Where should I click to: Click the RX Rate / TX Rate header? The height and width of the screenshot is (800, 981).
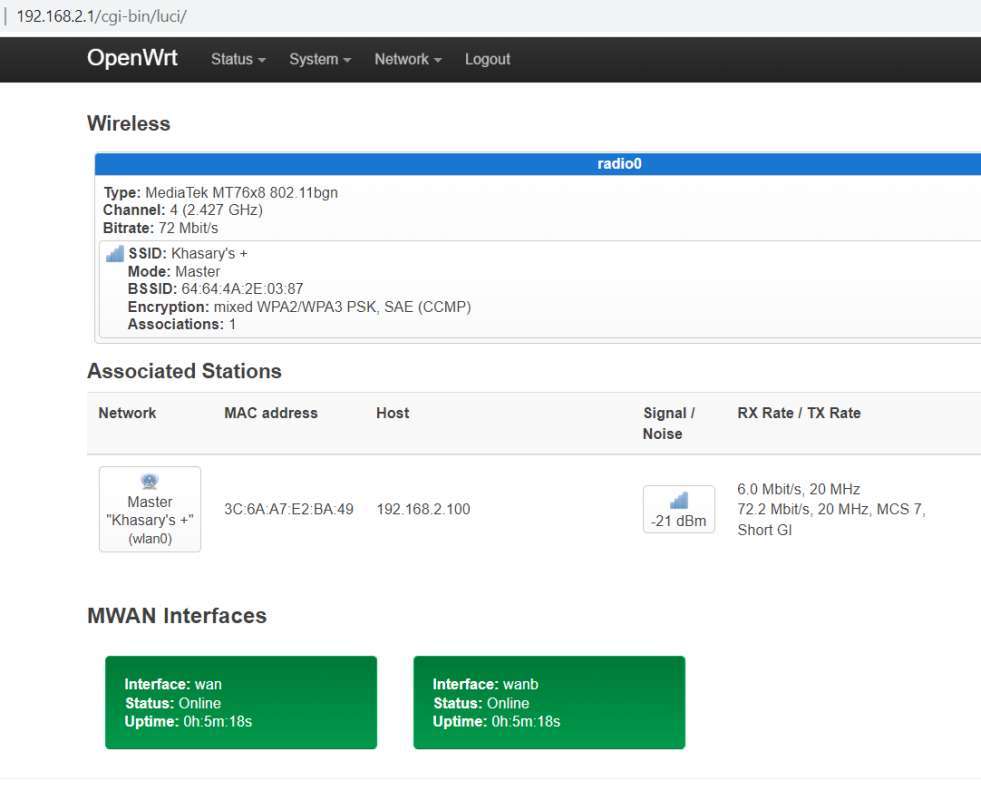click(798, 413)
